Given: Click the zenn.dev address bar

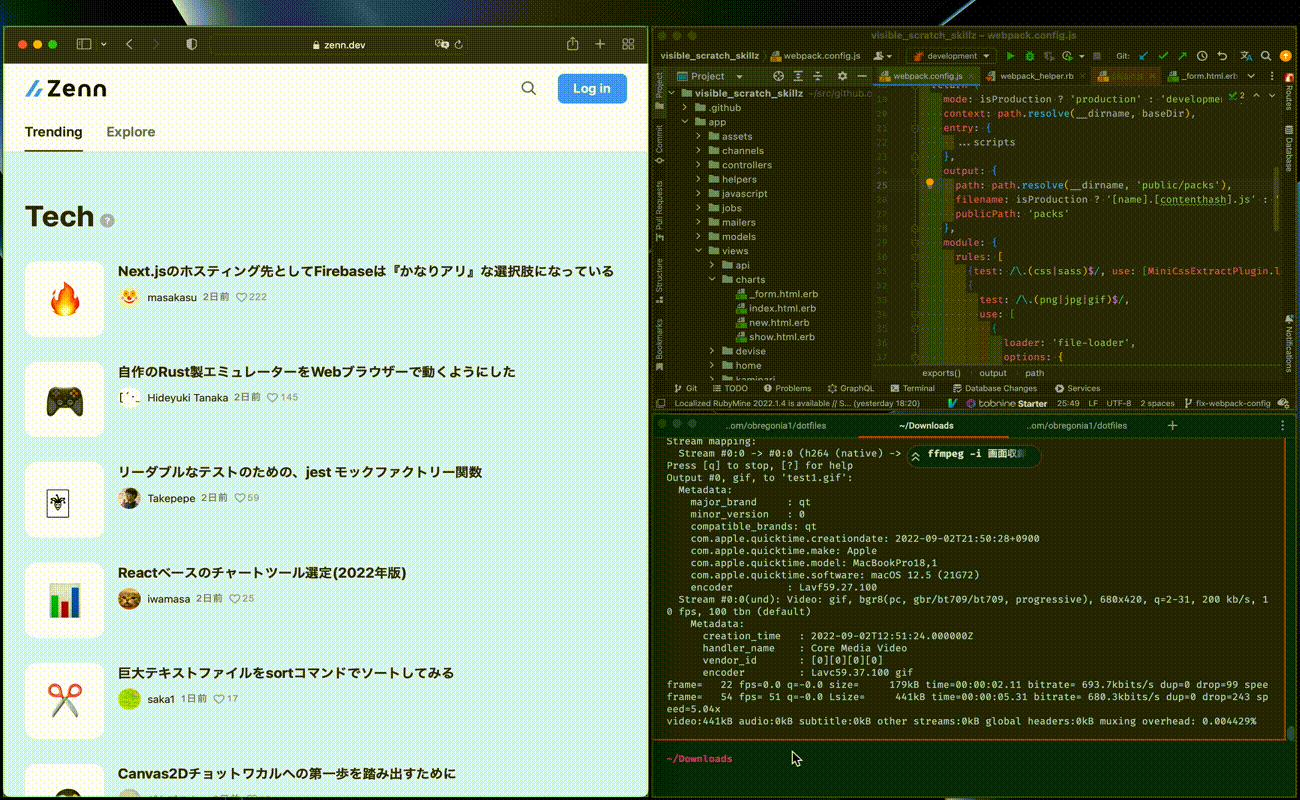Looking at the screenshot, I should [x=338, y=44].
